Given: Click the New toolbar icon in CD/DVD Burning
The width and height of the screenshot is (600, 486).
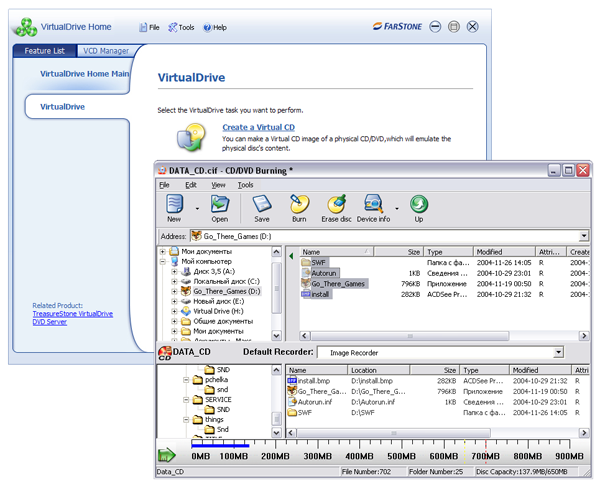Looking at the screenshot, I should pyautogui.click(x=174, y=204).
